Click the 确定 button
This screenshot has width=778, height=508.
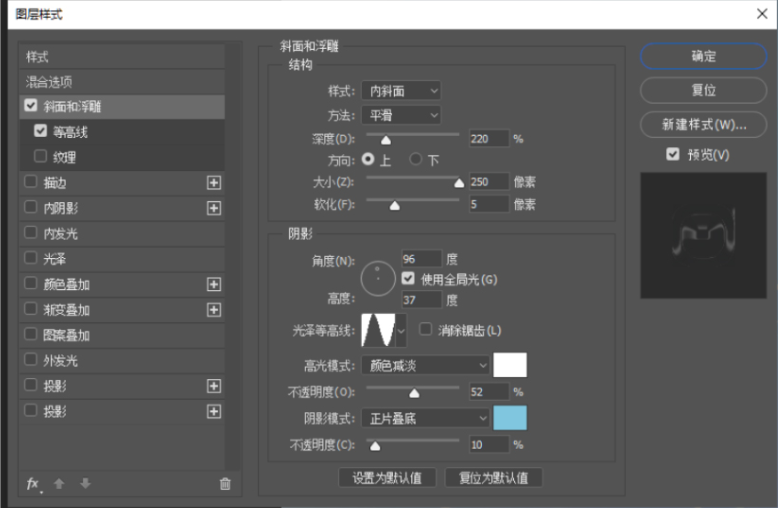click(x=704, y=56)
